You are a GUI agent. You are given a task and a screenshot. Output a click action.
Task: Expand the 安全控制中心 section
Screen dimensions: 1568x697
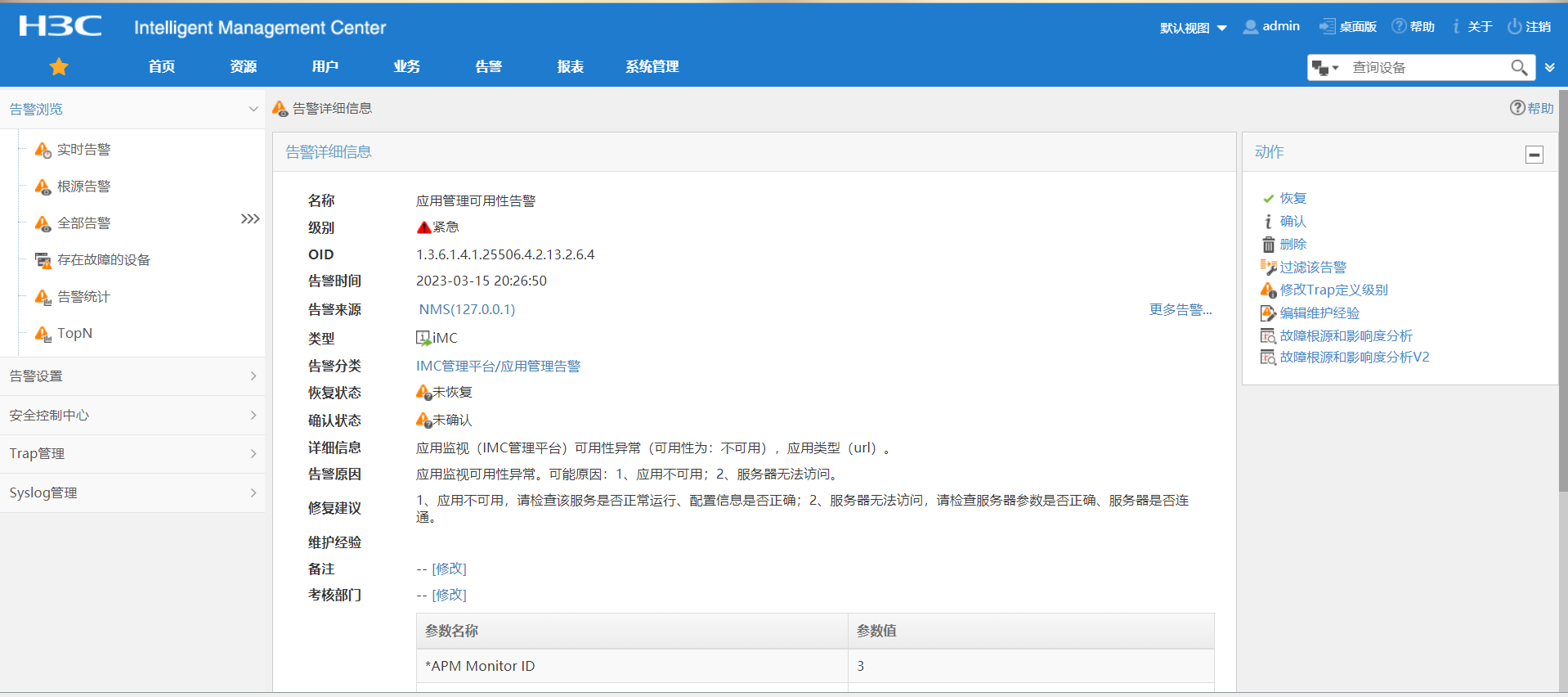coord(253,416)
